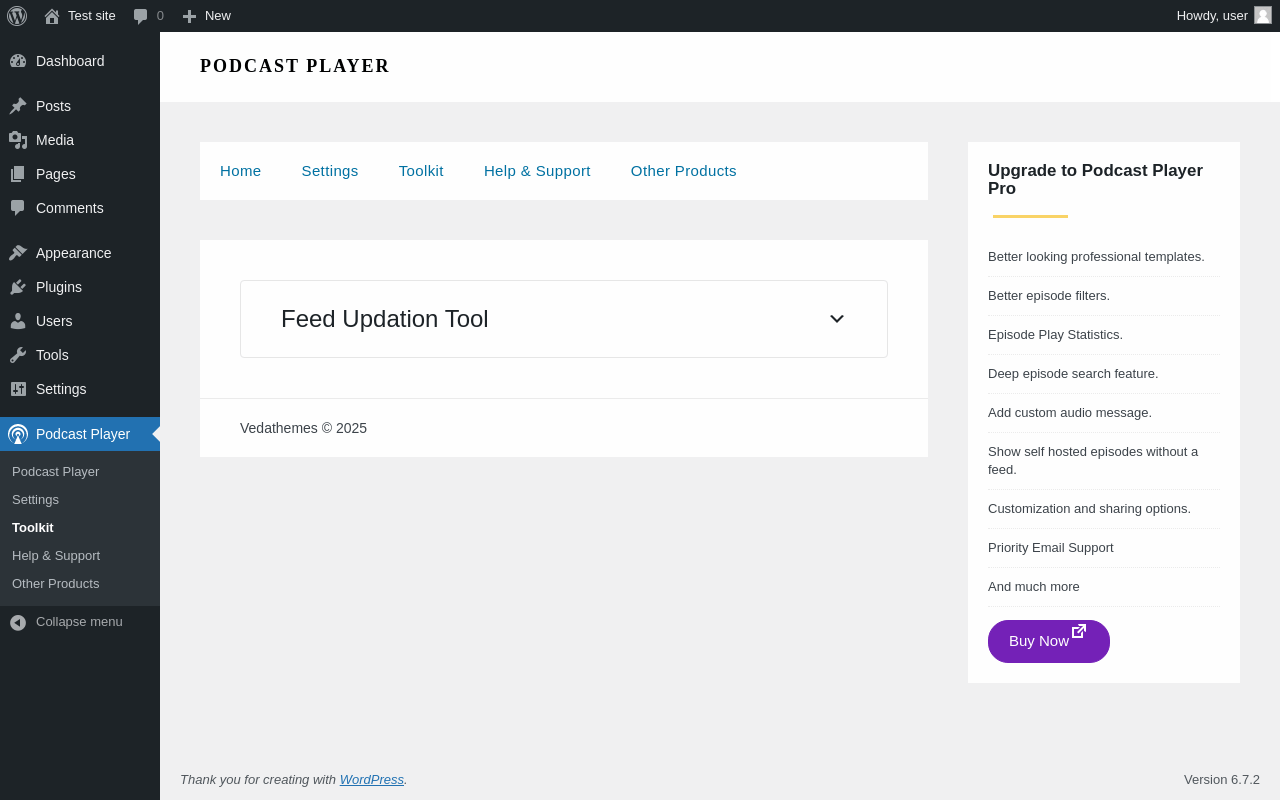This screenshot has width=1280, height=800.
Task: Click the Test site link
Action: click(92, 16)
